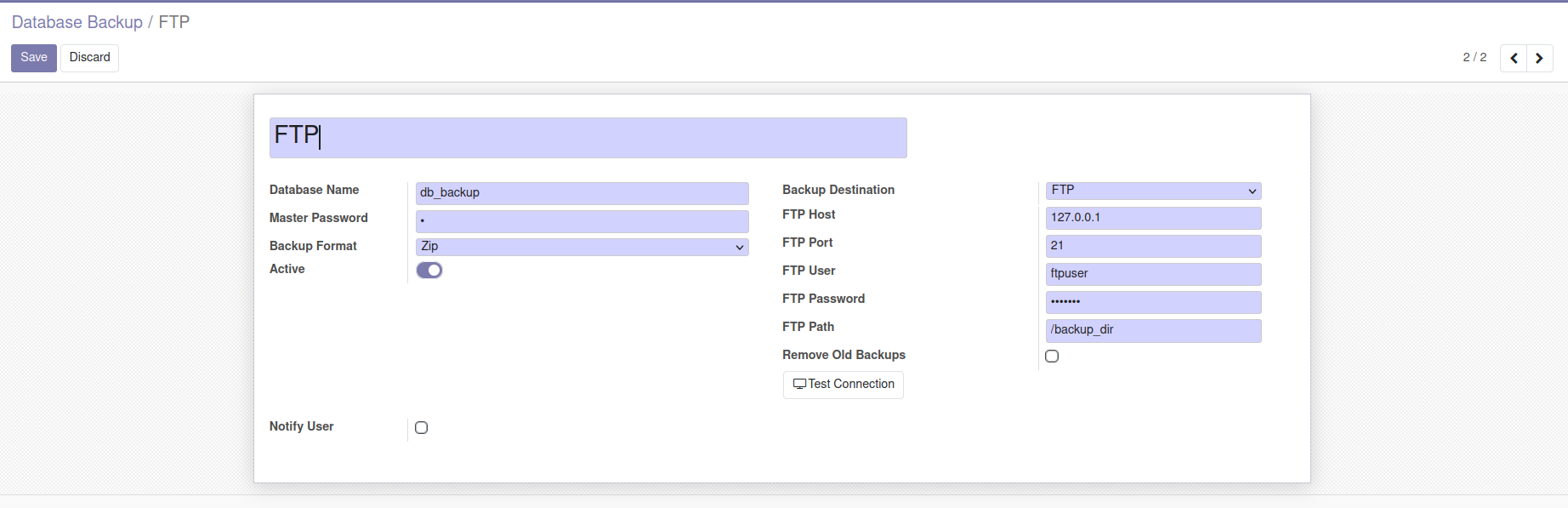
Task: Focus the record name title field
Action: 588,138
